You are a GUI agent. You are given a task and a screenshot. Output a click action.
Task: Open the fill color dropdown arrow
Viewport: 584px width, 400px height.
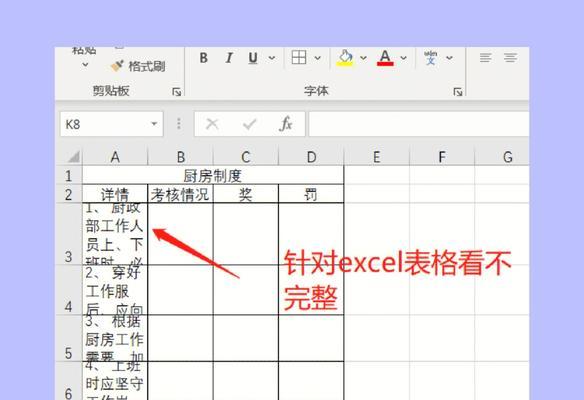[x=364, y=58]
